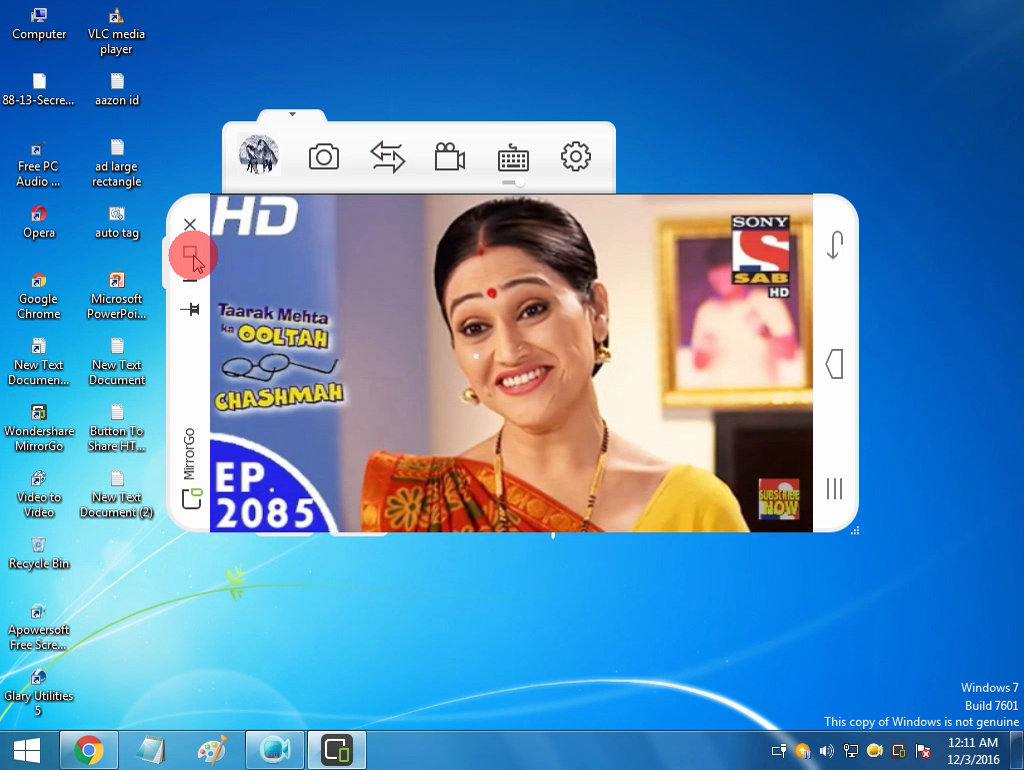The width and height of the screenshot is (1024, 770).
Task: Click the yellow camera recorder tray icon
Action: tap(874, 751)
